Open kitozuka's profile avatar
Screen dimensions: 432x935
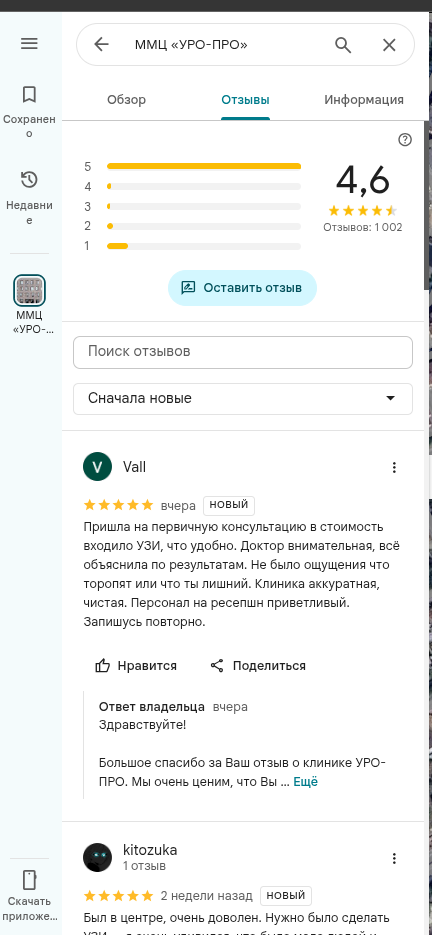[x=97, y=857]
